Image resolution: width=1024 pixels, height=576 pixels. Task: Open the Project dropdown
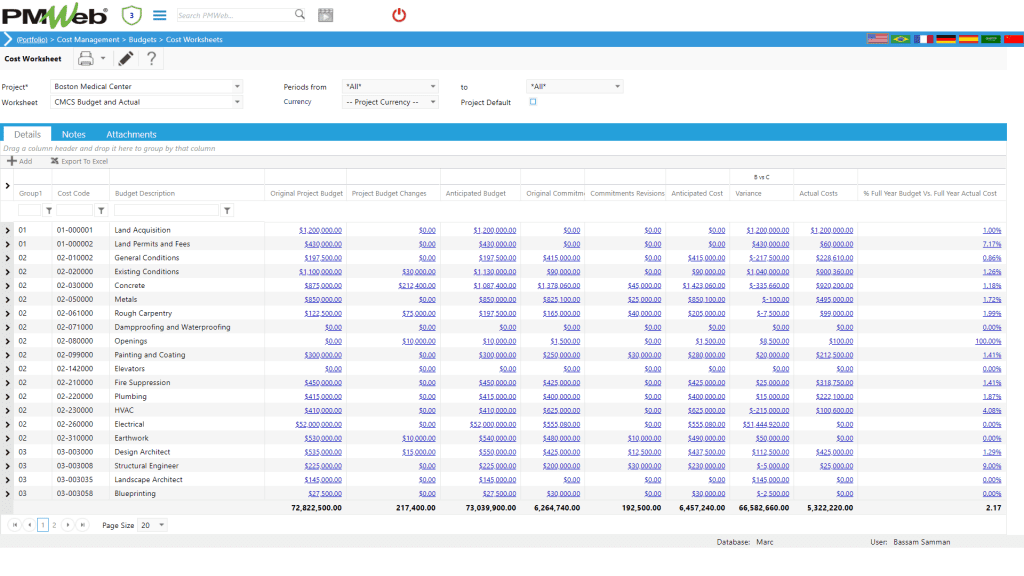tap(237, 86)
